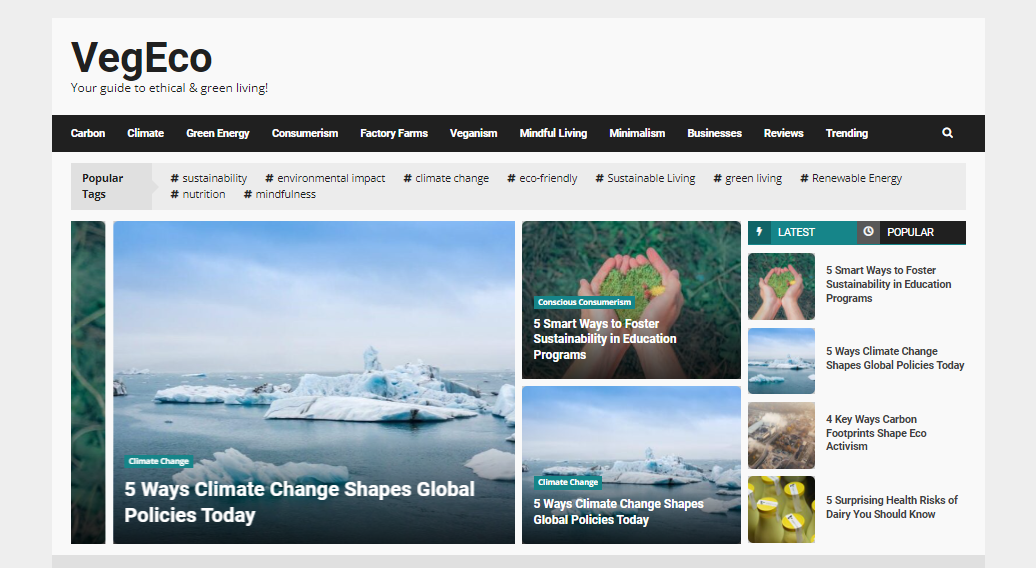Go to Green Energy section

pyautogui.click(x=218, y=133)
